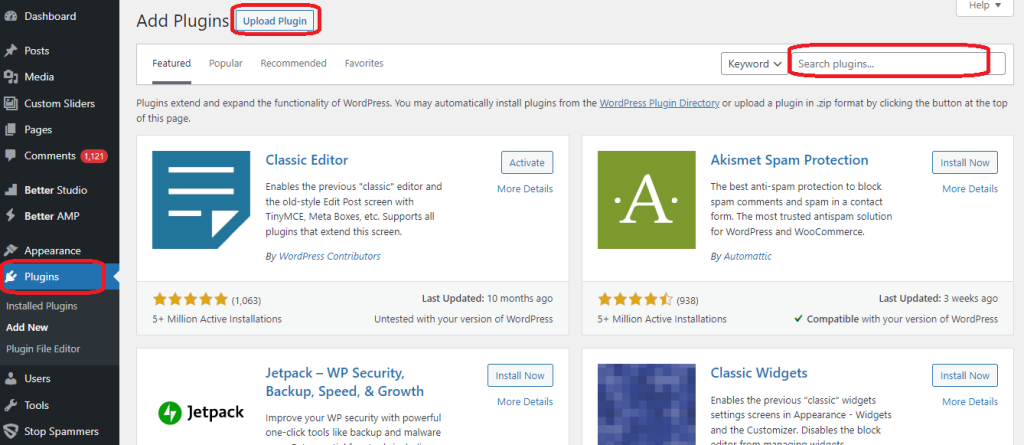Viewport: 1024px width, 445px height.
Task: Click the Tools wrench icon
Action: coord(10,405)
